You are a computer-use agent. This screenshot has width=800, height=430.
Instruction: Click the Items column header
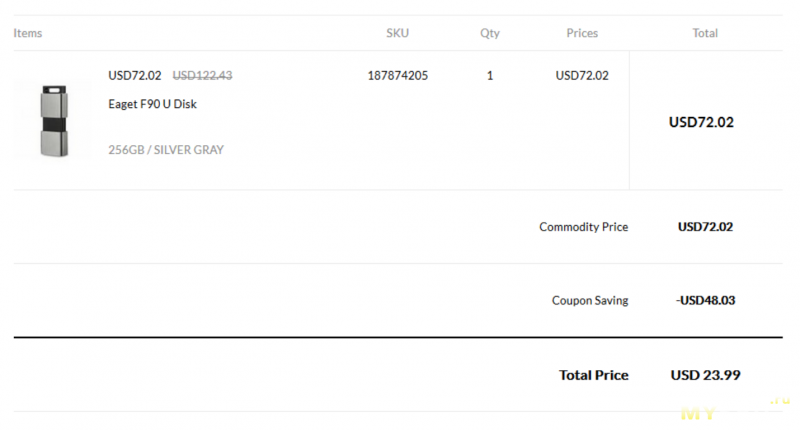point(28,33)
